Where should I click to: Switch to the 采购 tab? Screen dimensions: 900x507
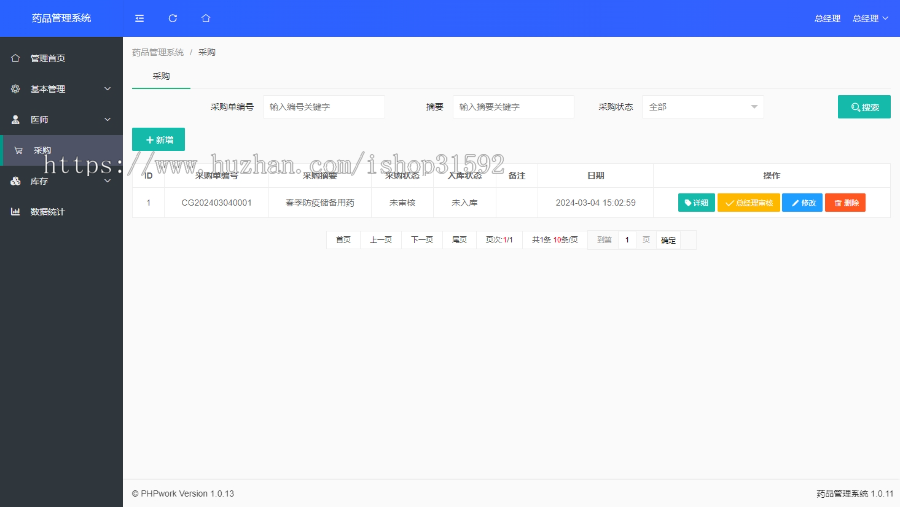point(161,76)
